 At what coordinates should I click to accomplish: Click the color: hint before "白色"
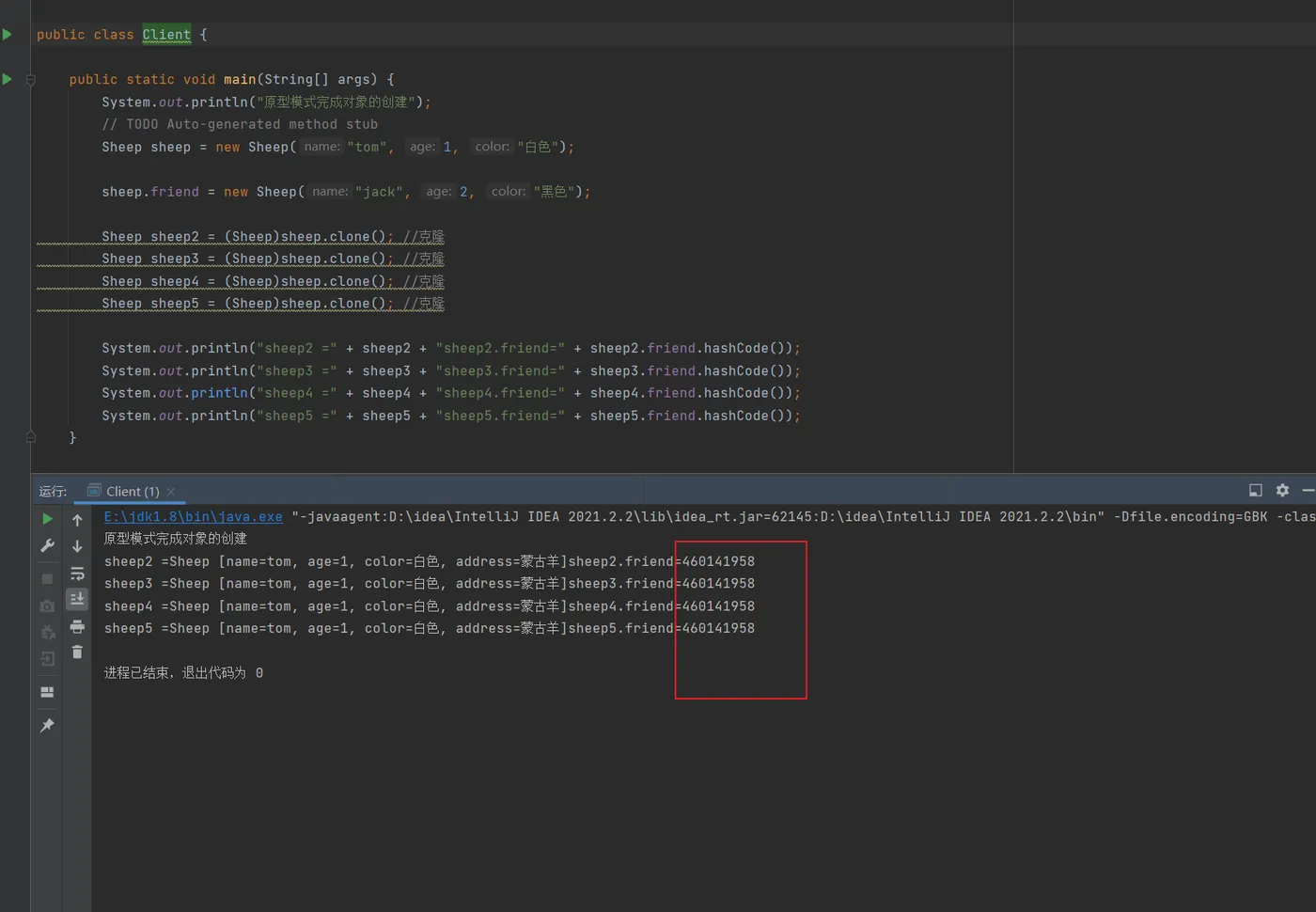click(492, 147)
